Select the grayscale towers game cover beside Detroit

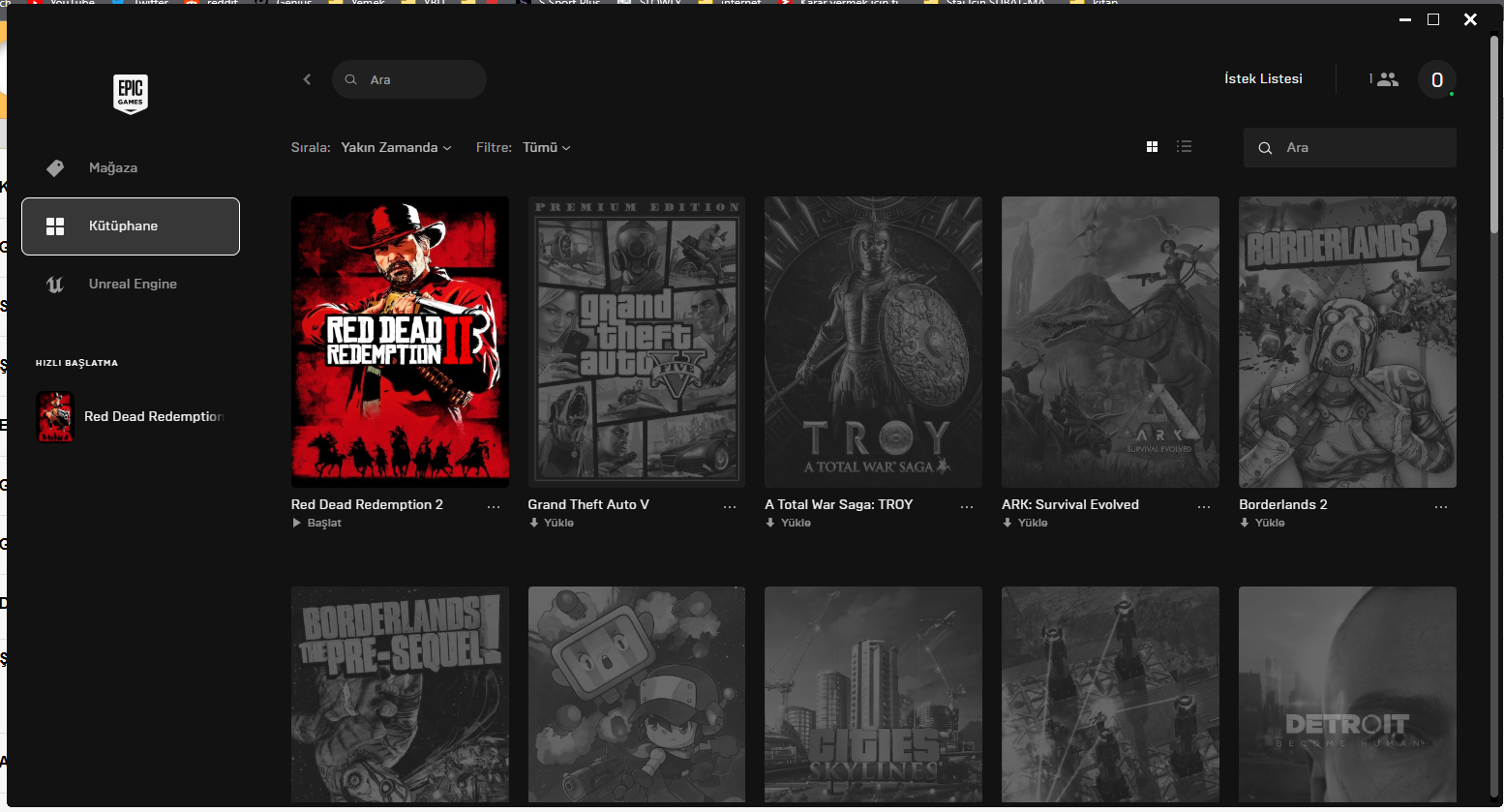(1110, 695)
